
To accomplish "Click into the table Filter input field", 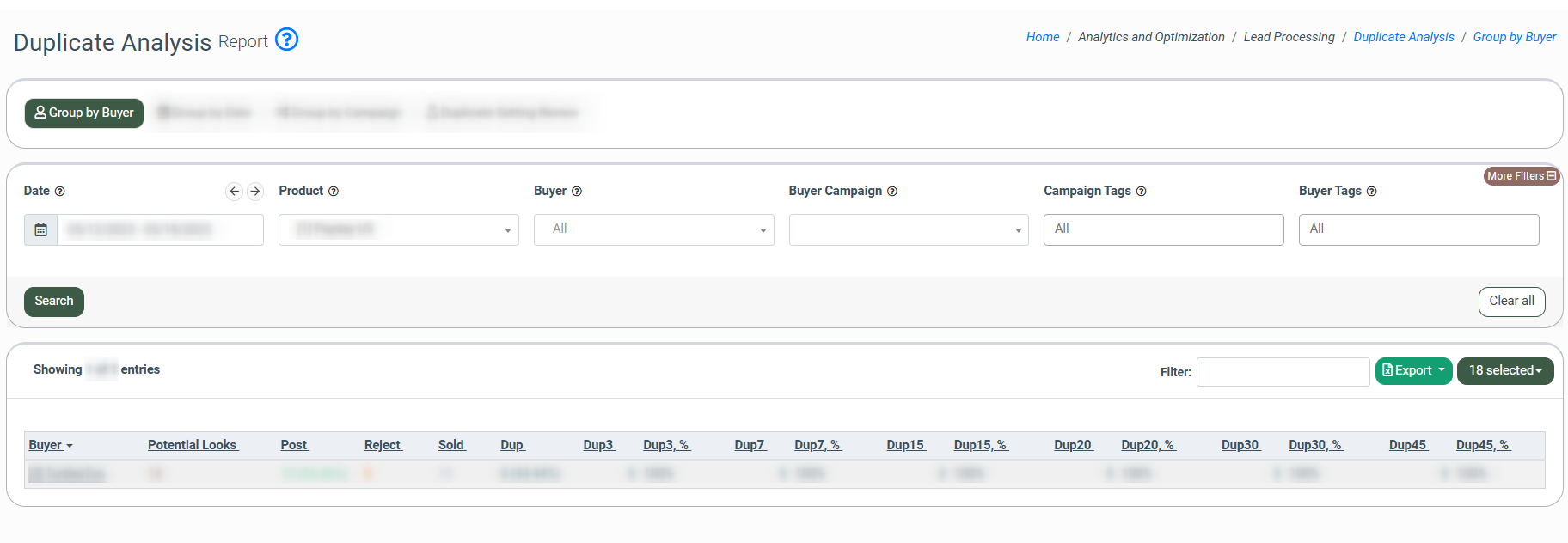I will click(x=1283, y=372).
